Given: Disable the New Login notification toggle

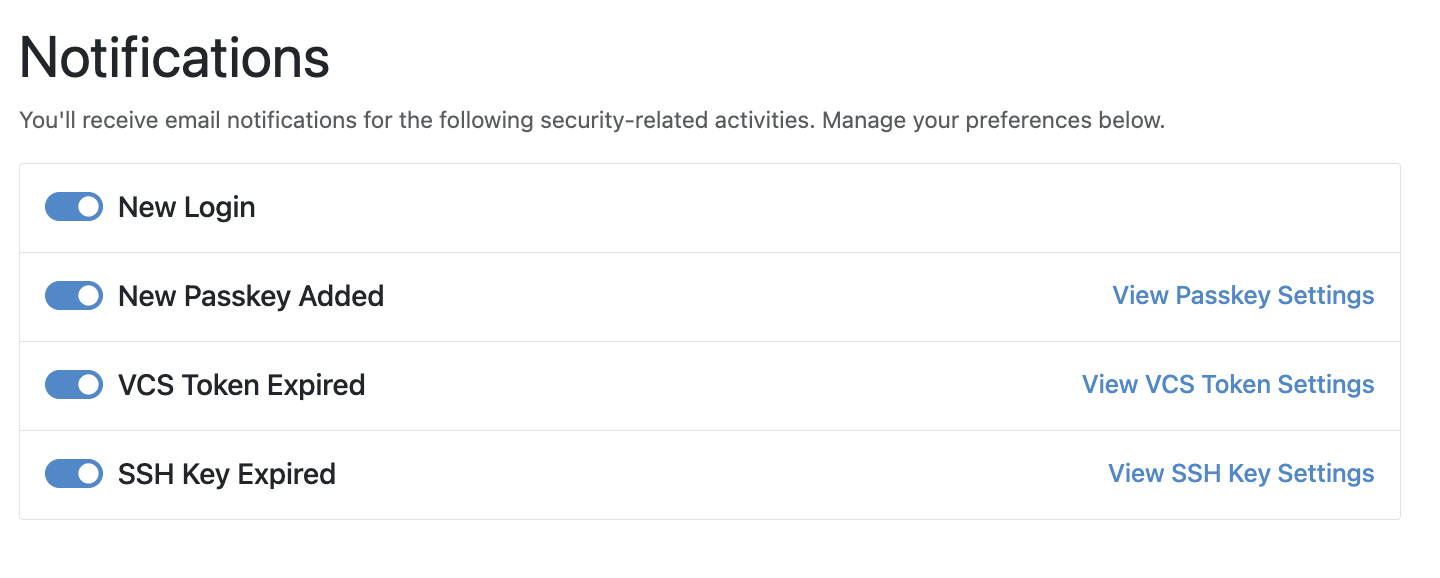Looking at the screenshot, I should 73,206.
